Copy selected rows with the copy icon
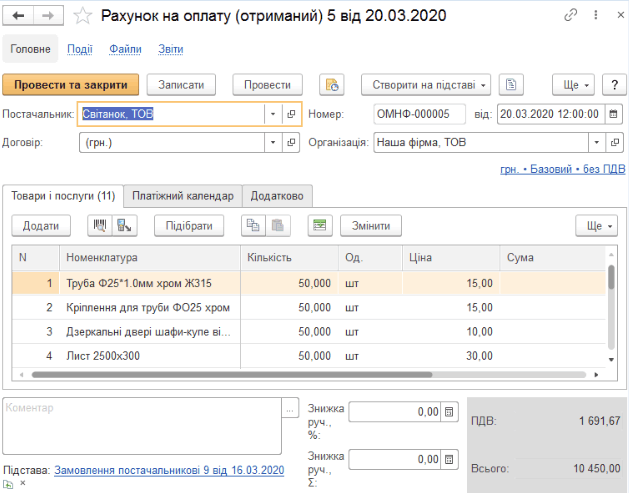Screen dimensions: 629x493 click(x=253, y=225)
